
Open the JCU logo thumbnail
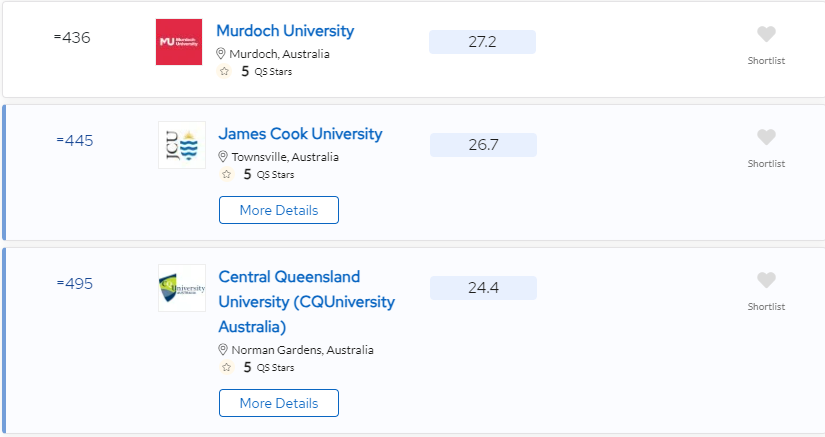coord(182,145)
